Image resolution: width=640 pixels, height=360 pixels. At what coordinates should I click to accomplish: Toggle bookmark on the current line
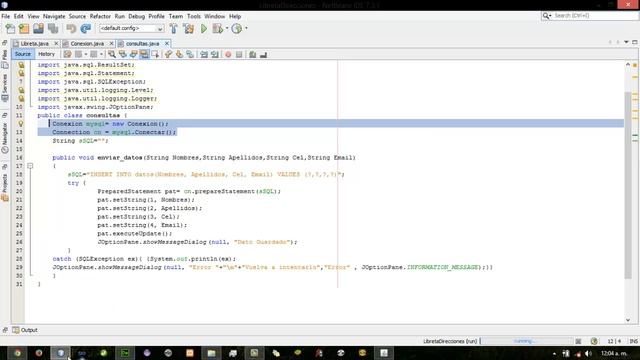tap(190, 54)
